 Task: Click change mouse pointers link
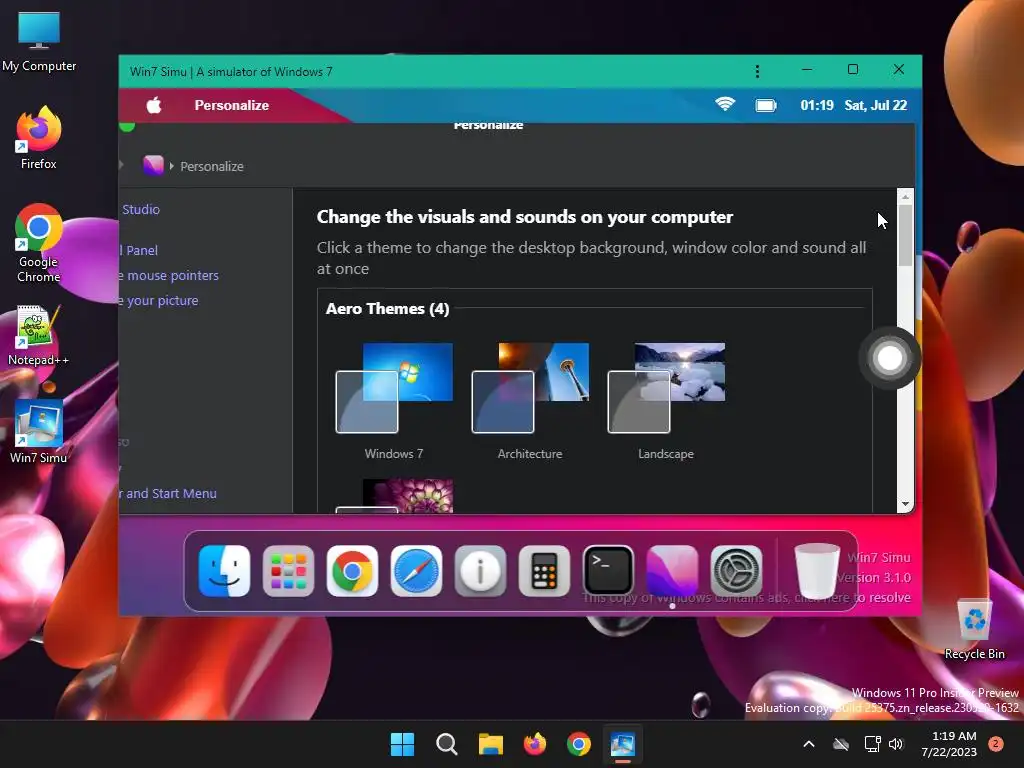169,276
